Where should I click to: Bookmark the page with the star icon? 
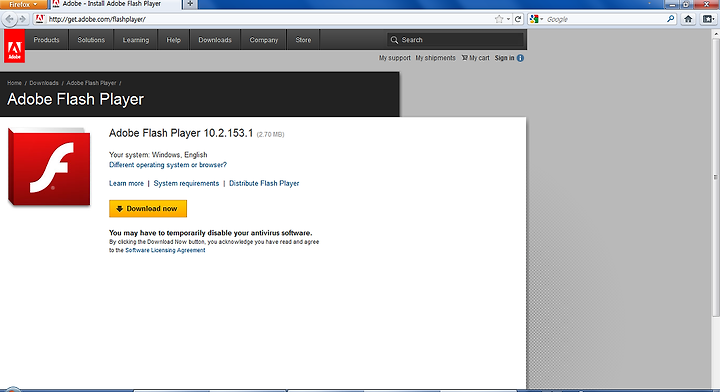[499, 19]
